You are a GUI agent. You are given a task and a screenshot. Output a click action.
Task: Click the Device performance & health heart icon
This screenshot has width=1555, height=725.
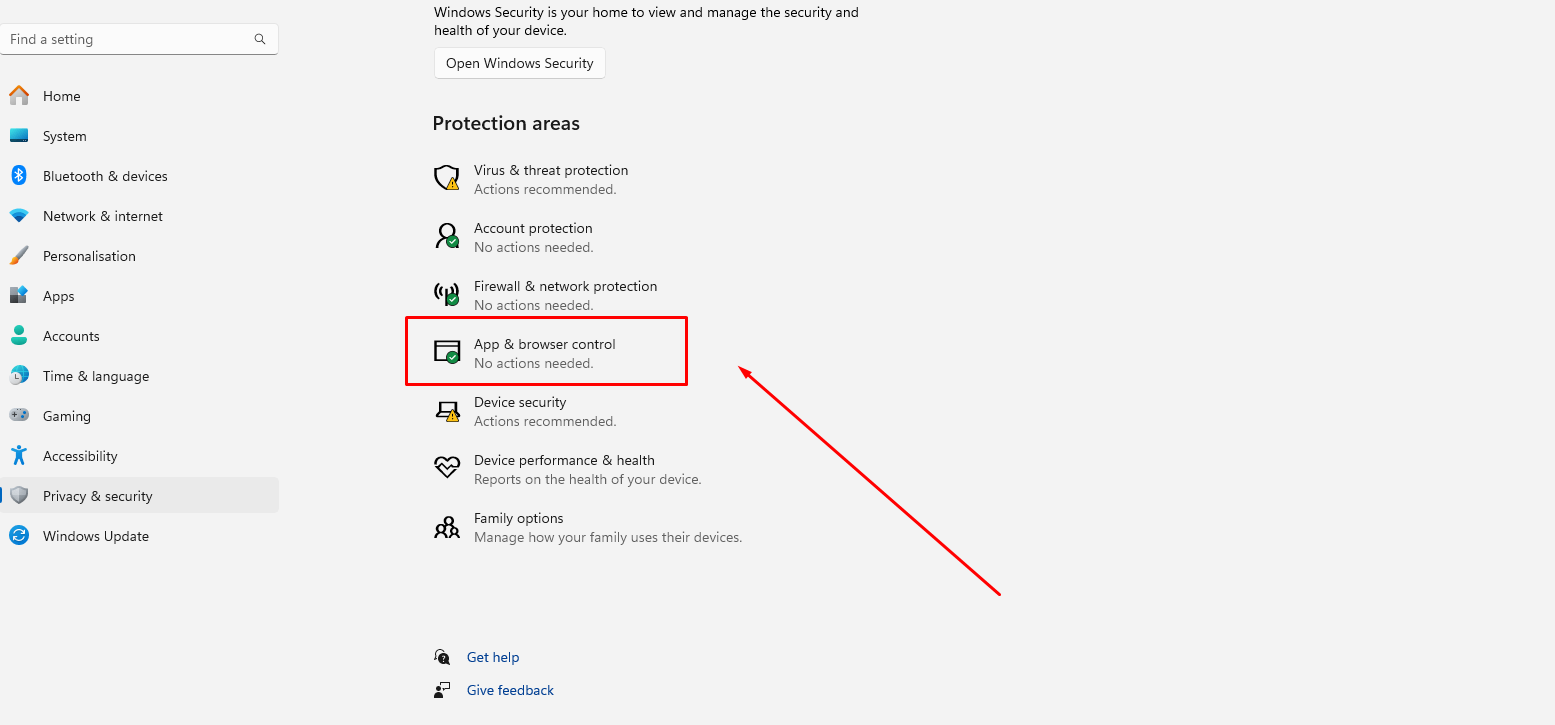pos(446,468)
